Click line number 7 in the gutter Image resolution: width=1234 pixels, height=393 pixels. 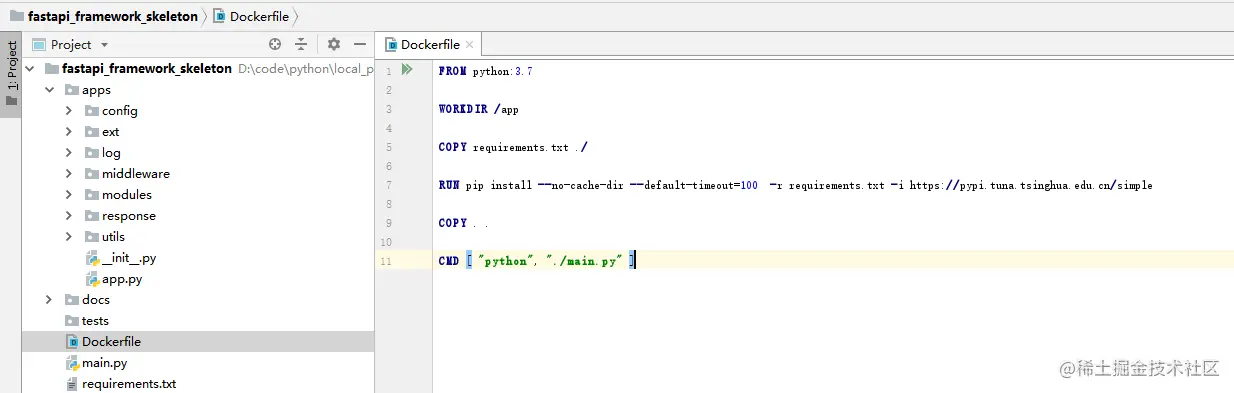388,185
